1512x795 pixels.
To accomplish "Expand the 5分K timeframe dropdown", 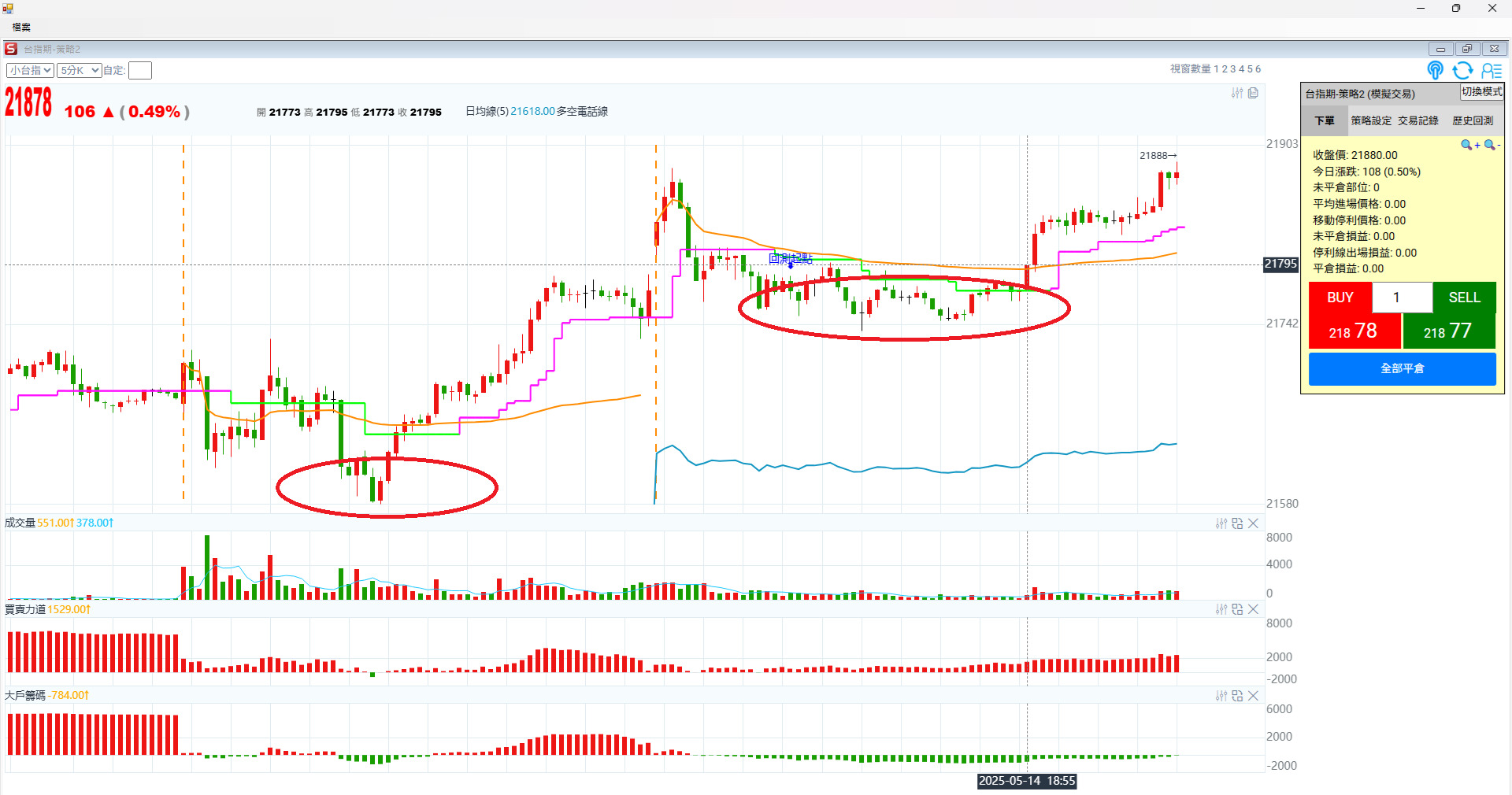I will pyautogui.click(x=79, y=70).
